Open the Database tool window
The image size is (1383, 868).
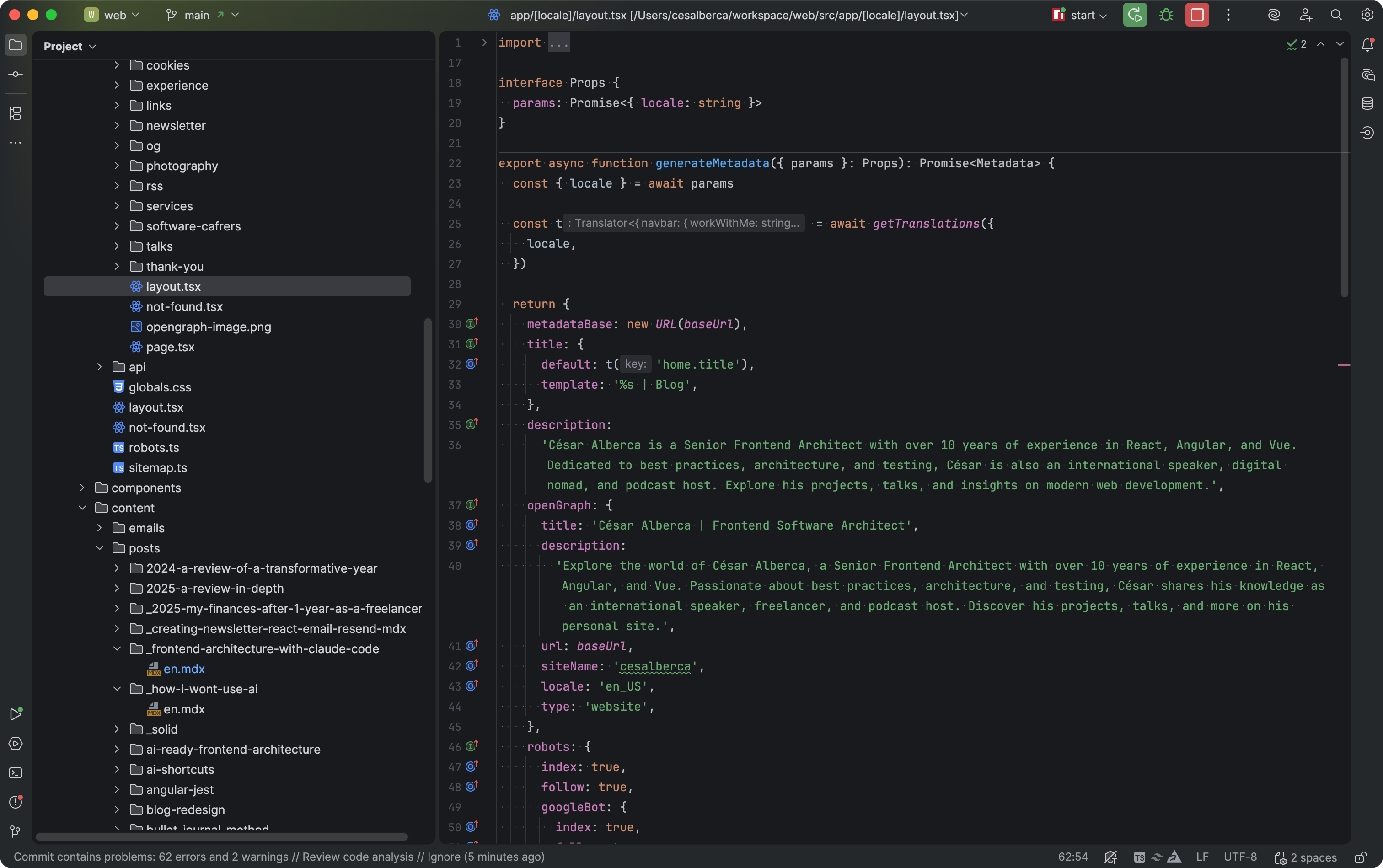click(1367, 103)
